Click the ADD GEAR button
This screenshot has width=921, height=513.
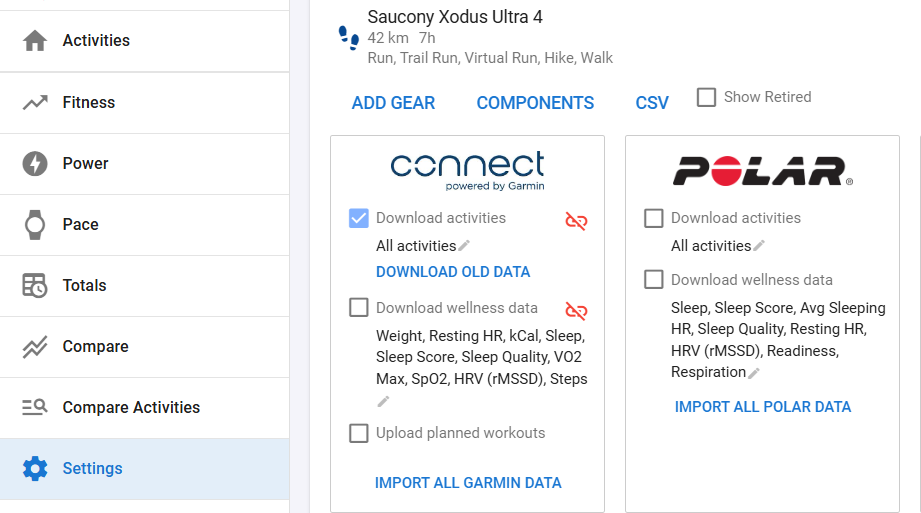[x=393, y=103]
